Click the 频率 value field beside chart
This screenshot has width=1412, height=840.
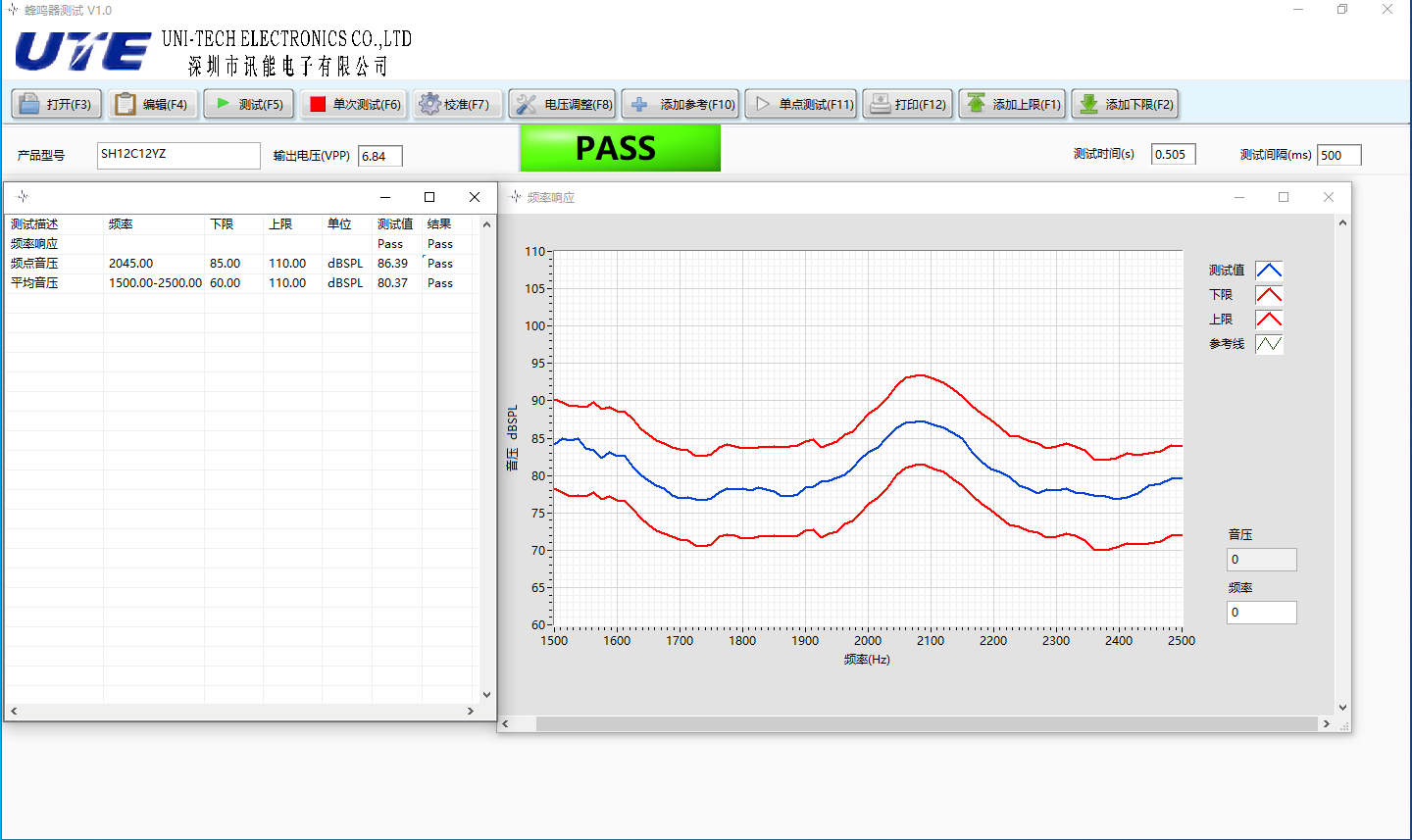[x=1262, y=613]
